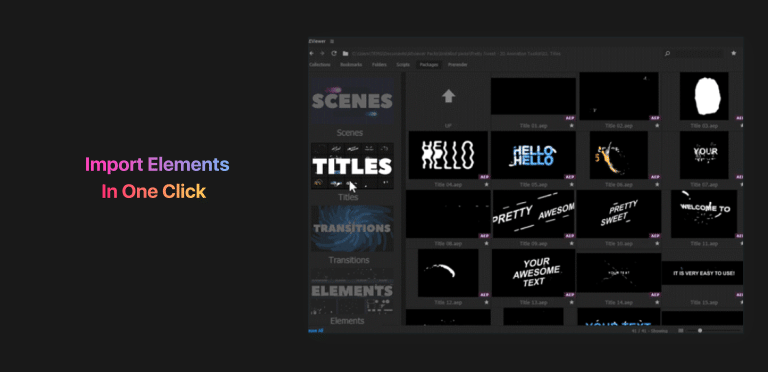Viewport: 768px width, 372px height.
Task: Click the forward navigation arrow
Action: pos(322,53)
